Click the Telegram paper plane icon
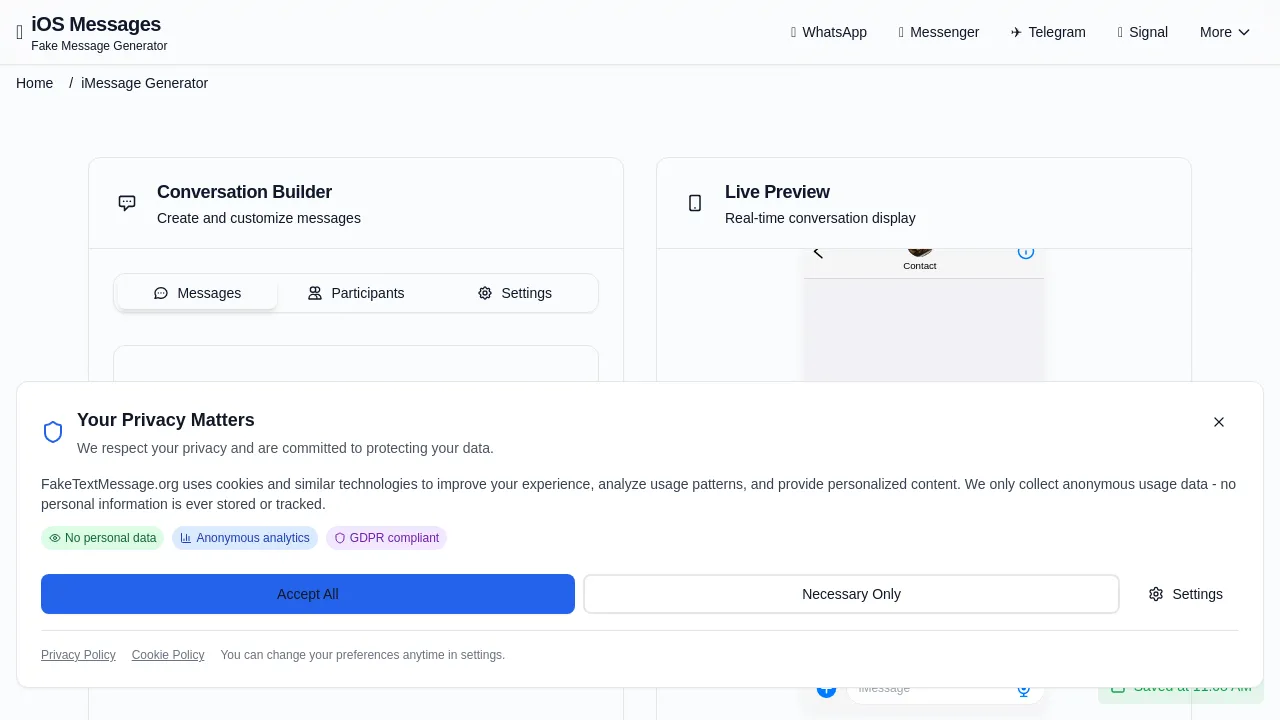The height and width of the screenshot is (720, 1280). coord(1016,32)
